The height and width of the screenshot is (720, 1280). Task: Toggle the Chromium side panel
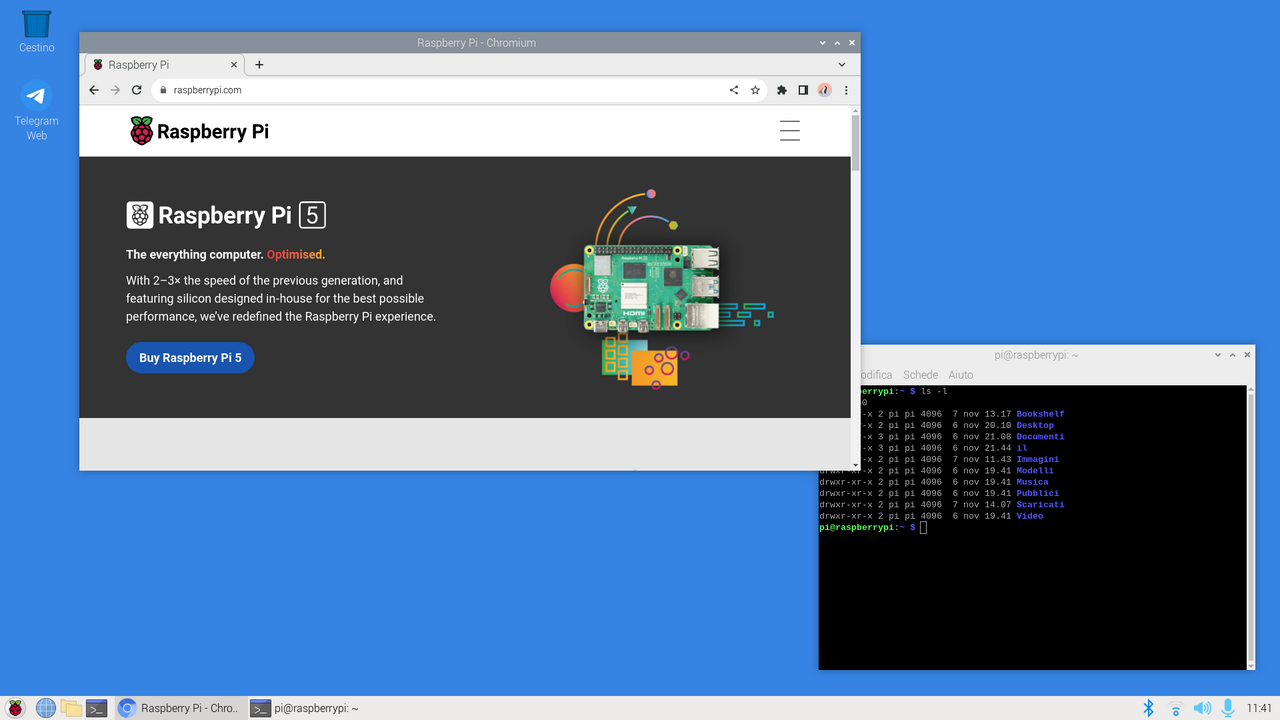click(803, 90)
